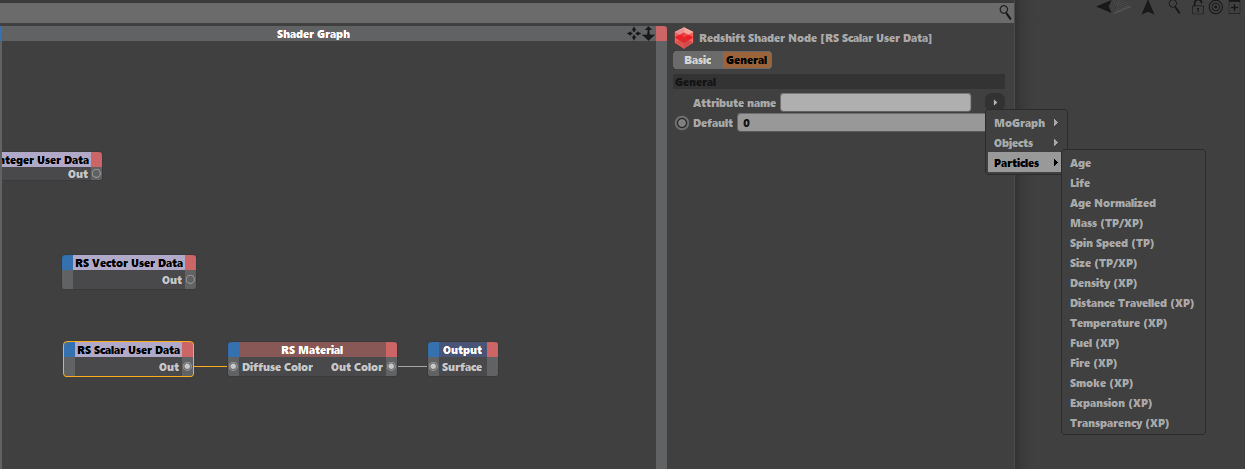Click the blue corner of the RS Scalar User Data node
This screenshot has height=469, width=1245.
pyautogui.click(x=70, y=350)
